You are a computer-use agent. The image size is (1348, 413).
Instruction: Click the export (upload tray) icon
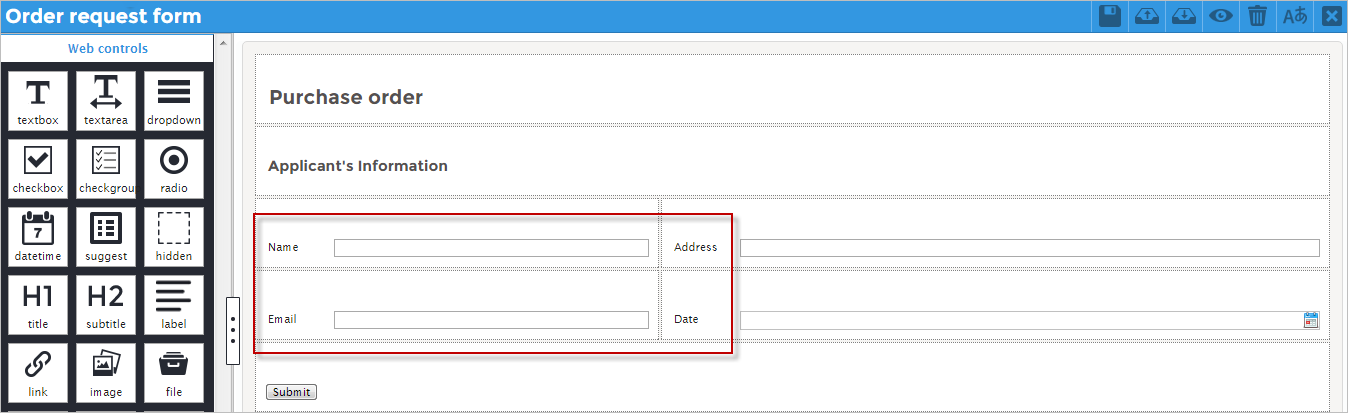1147,16
